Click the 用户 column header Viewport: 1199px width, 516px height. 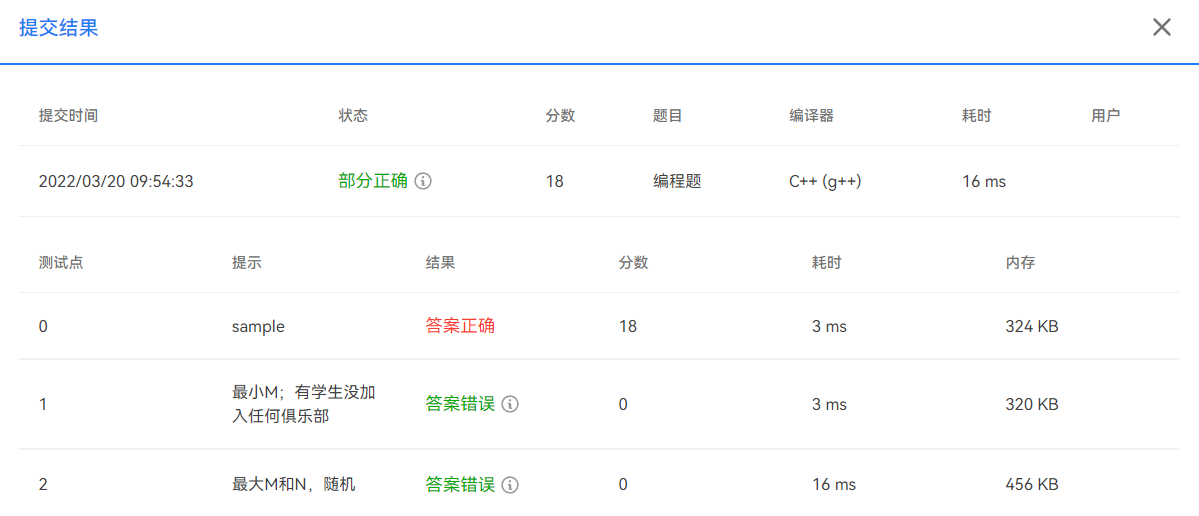(1106, 116)
